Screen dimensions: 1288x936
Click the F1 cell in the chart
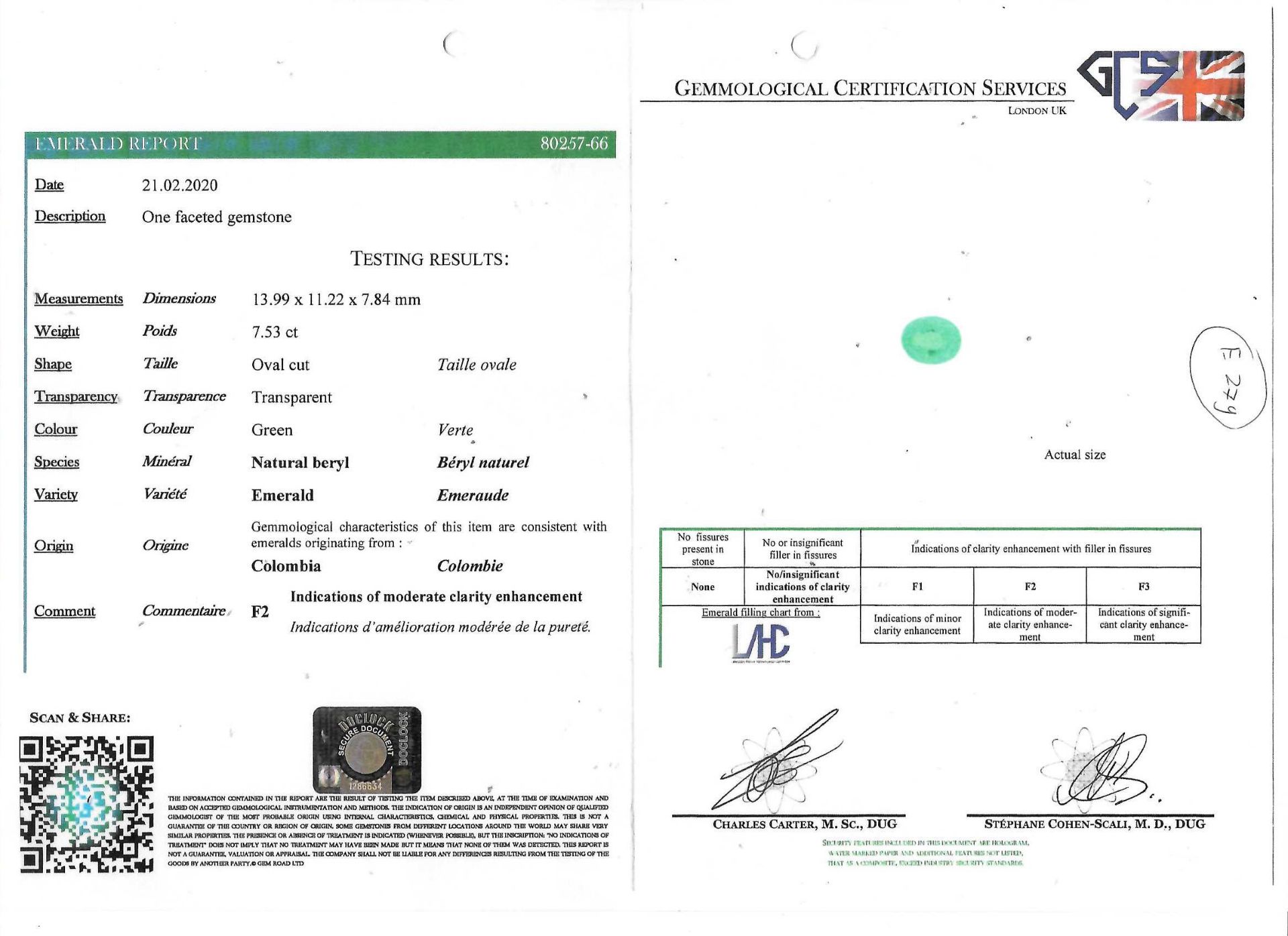point(917,587)
